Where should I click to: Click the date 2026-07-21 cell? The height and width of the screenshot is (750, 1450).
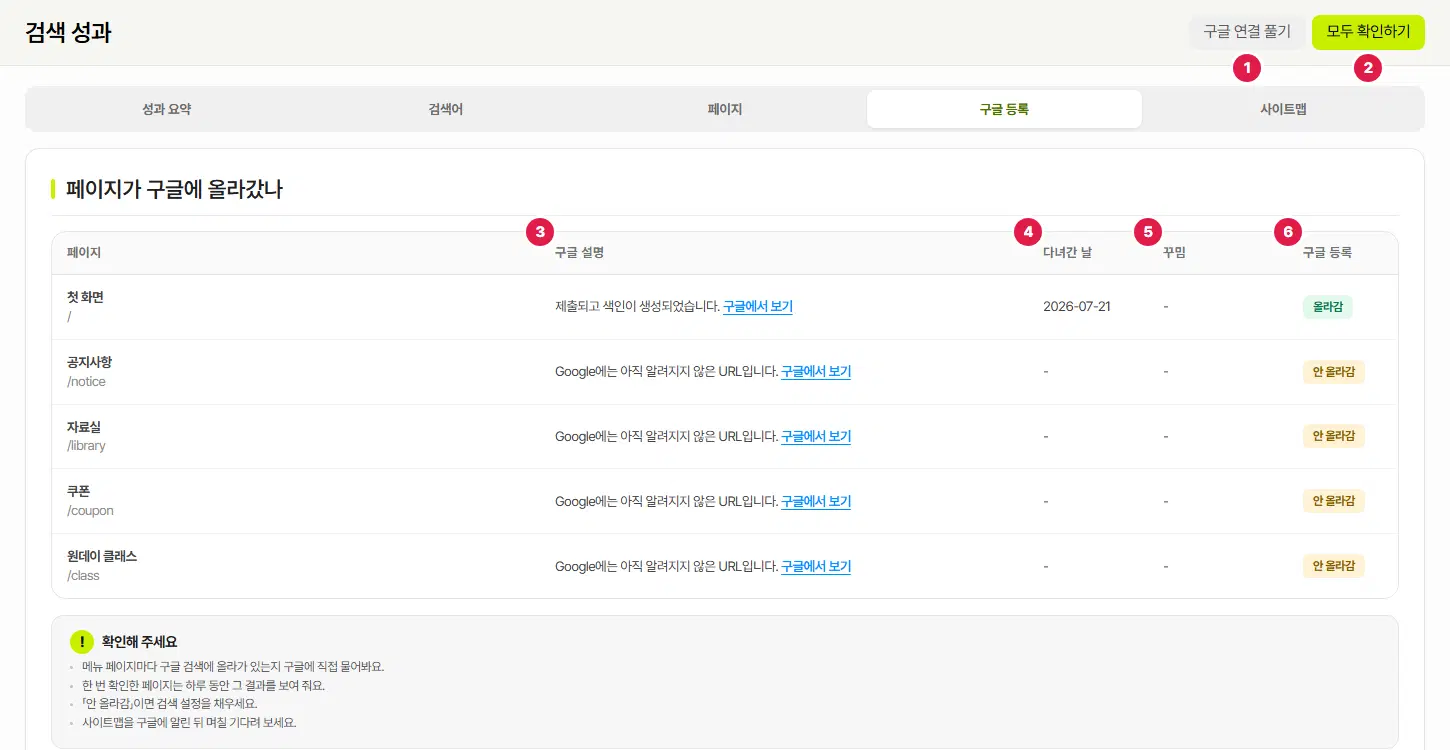(x=1076, y=307)
